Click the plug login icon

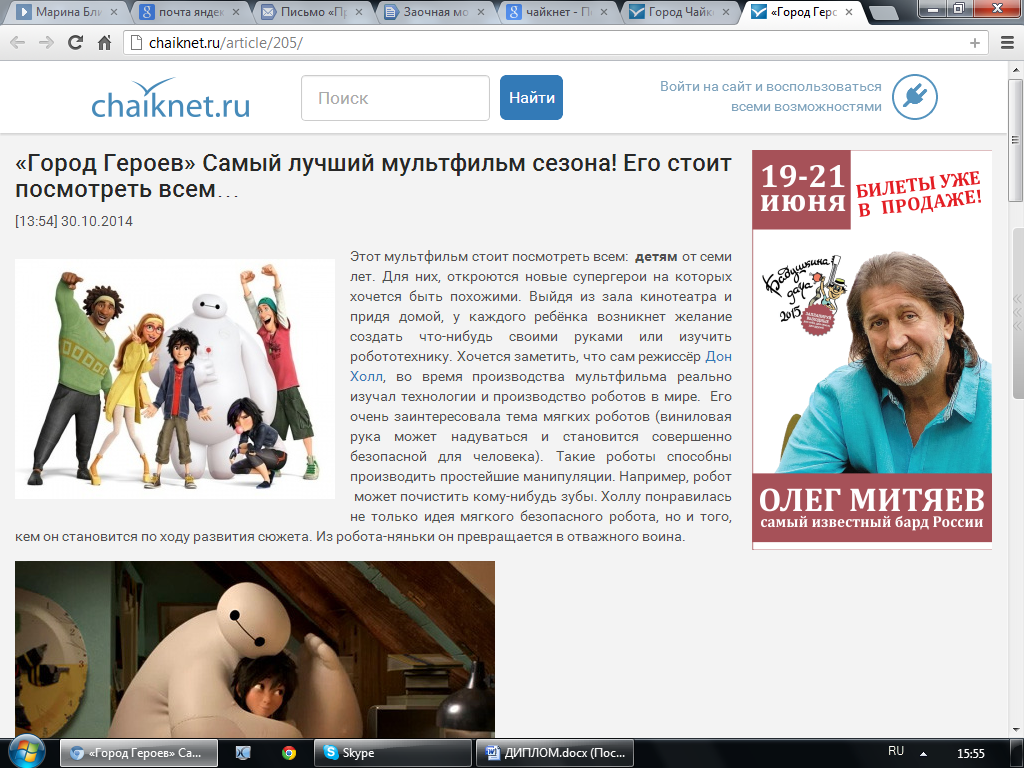point(914,97)
